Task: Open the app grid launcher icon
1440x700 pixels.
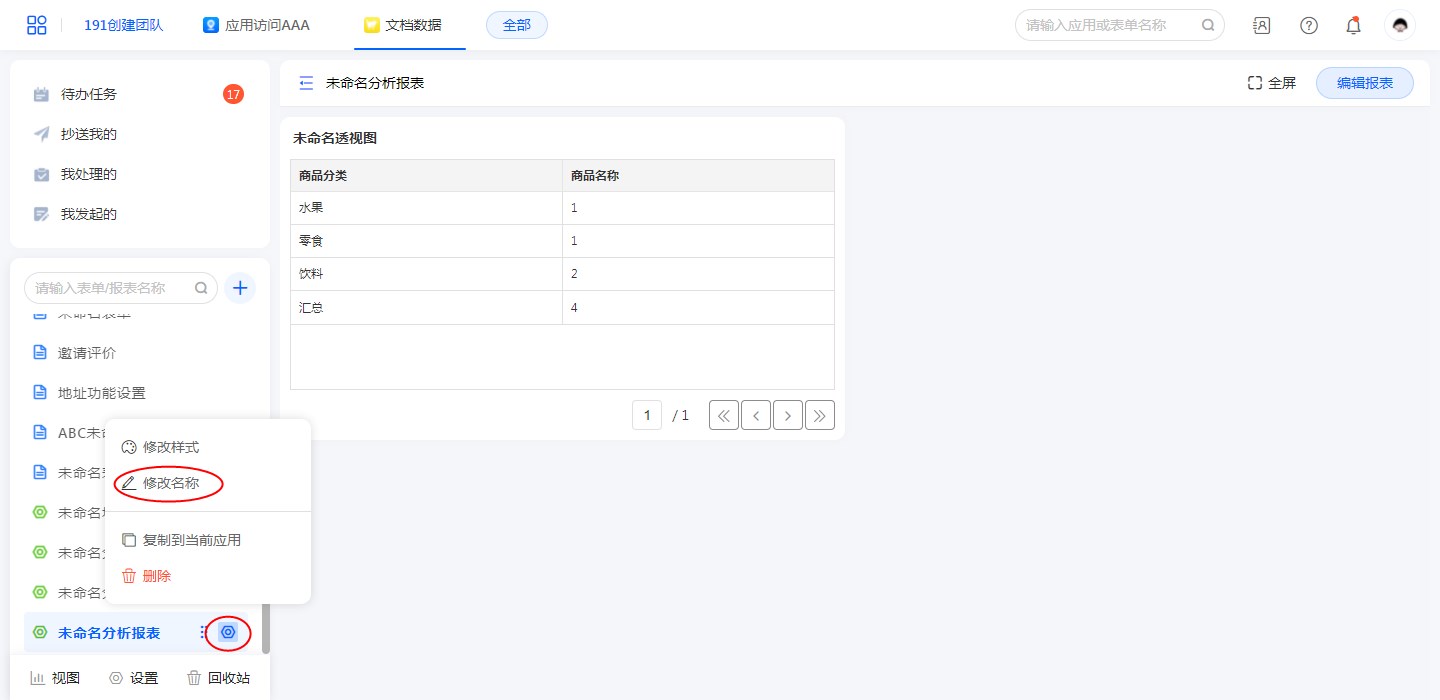Action: click(36, 25)
